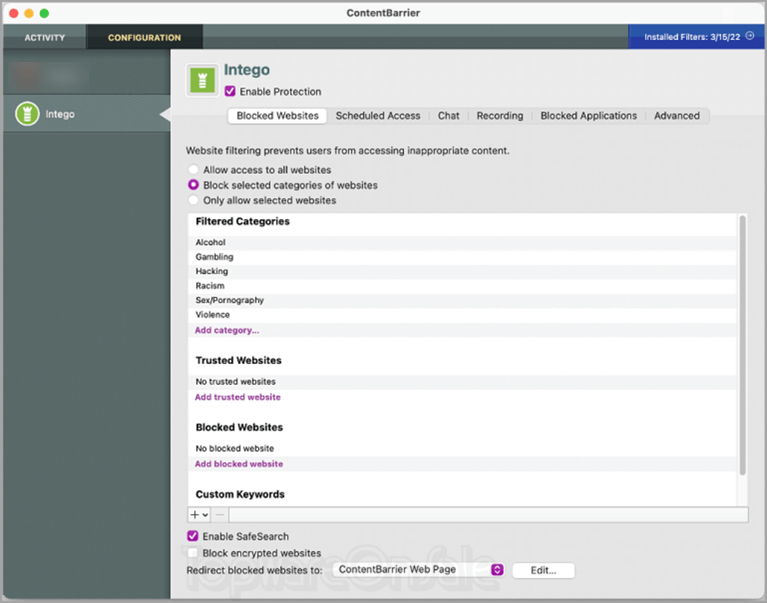Expand the chevron next to plus button
The width and height of the screenshot is (767, 603).
pos(205,514)
